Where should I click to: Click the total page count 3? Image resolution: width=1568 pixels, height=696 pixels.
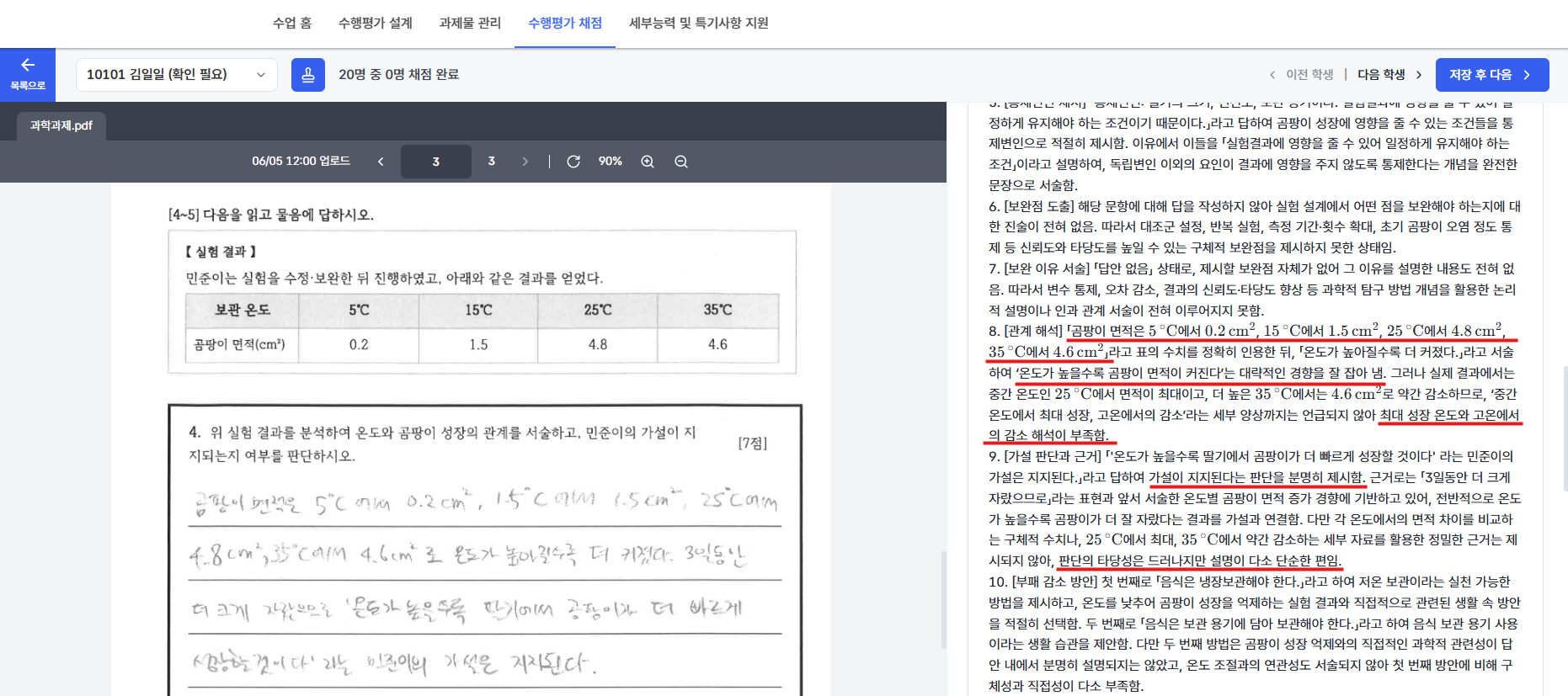(x=492, y=162)
